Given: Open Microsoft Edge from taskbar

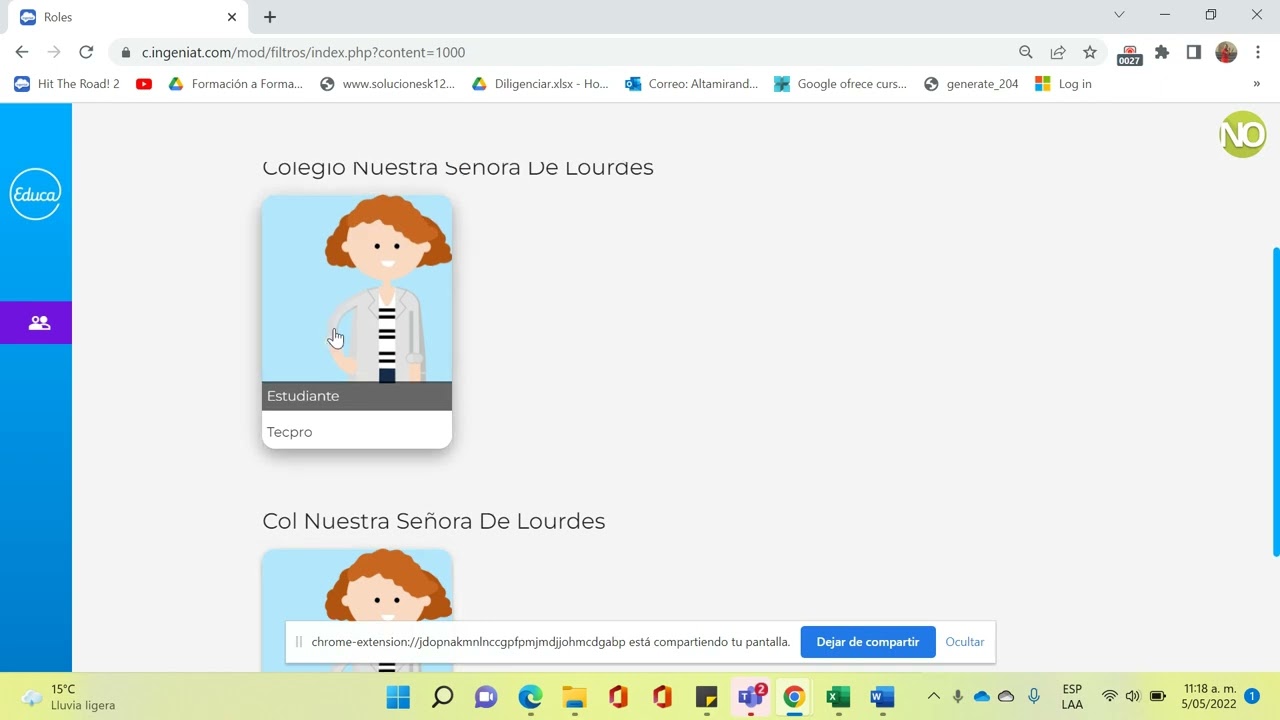Looking at the screenshot, I should tap(530, 697).
